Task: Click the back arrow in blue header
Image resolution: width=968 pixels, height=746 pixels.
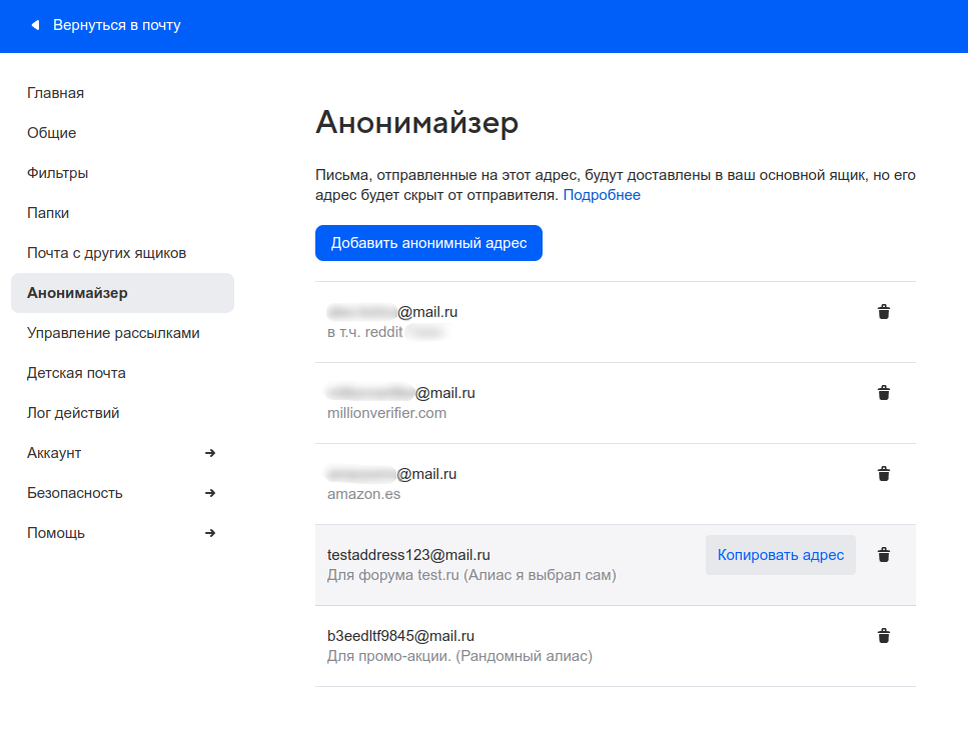Action: 36,26
